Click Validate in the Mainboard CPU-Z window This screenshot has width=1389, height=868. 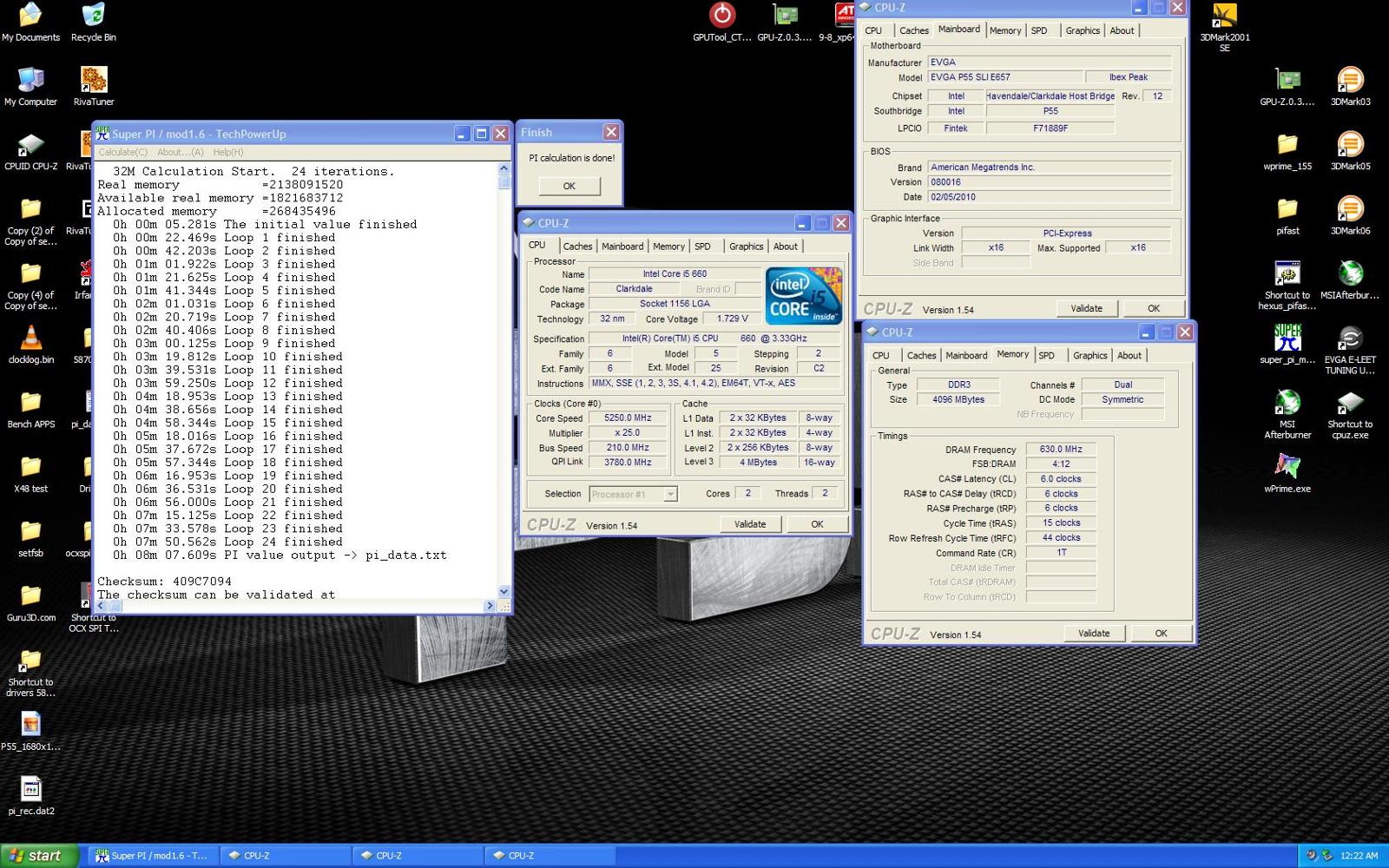coord(1086,308)
